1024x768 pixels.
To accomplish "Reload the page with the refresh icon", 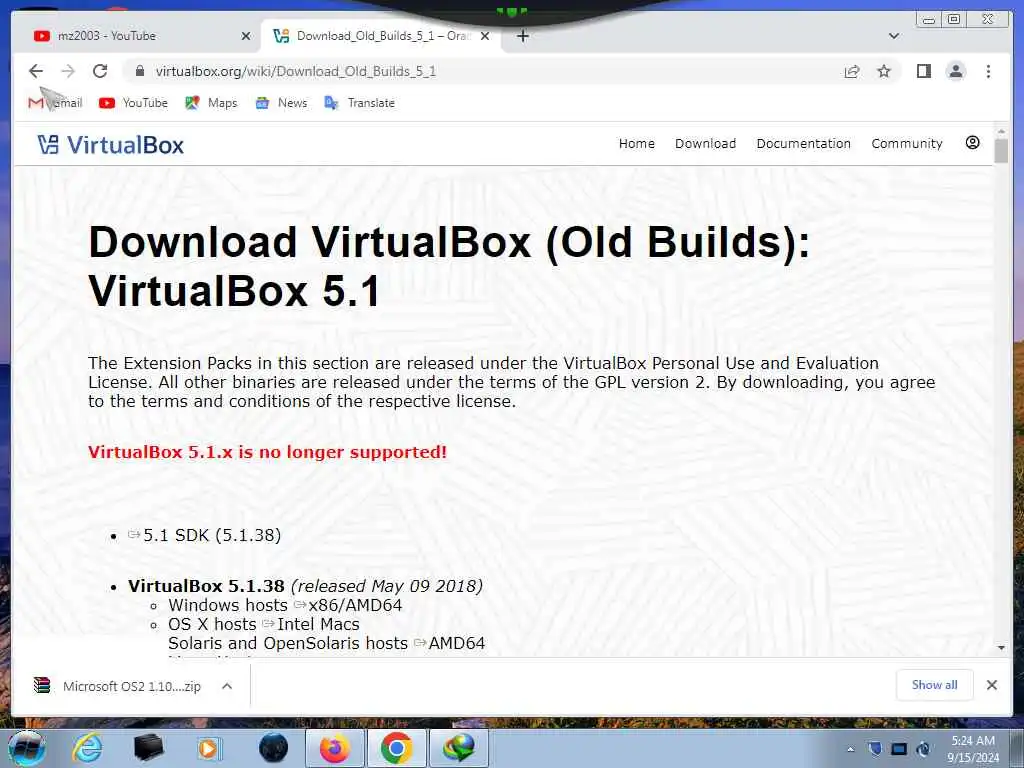I will (100, 71).
